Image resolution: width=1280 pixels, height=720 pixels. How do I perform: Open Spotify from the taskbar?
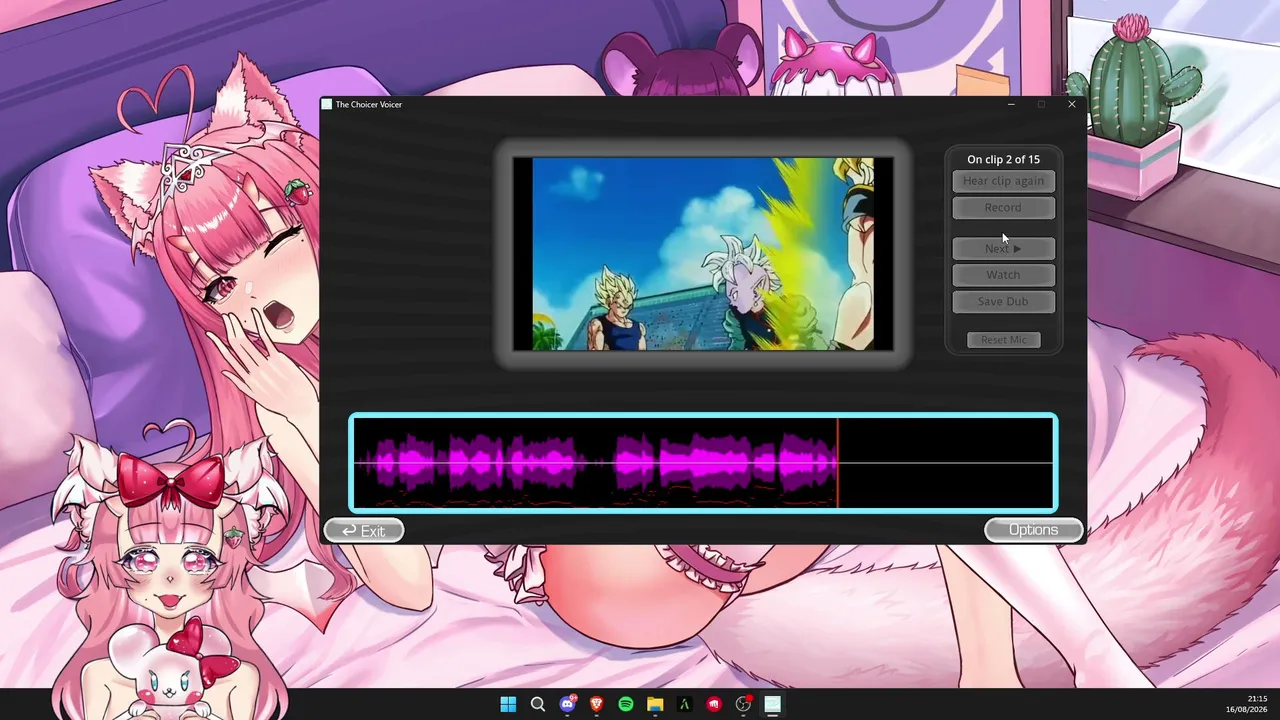[626, 704]
